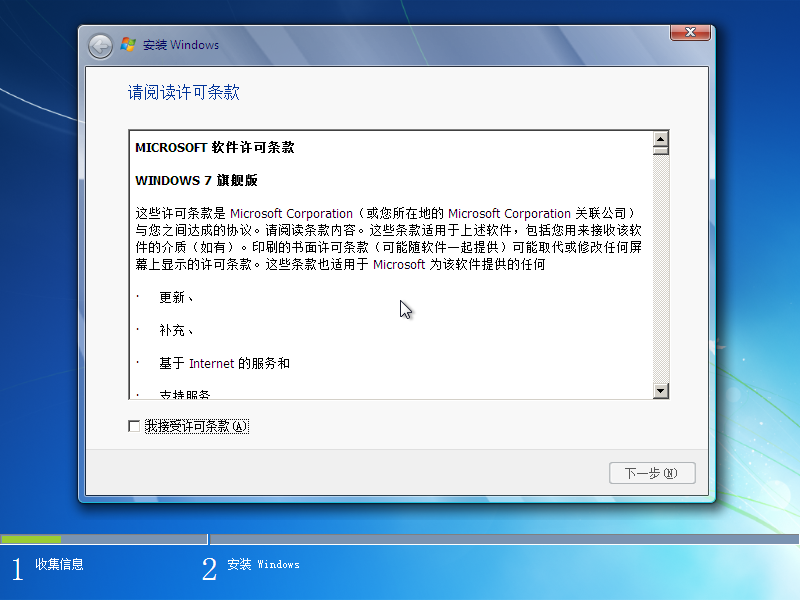Toggle acceptance of the license terms

[133, 425]
